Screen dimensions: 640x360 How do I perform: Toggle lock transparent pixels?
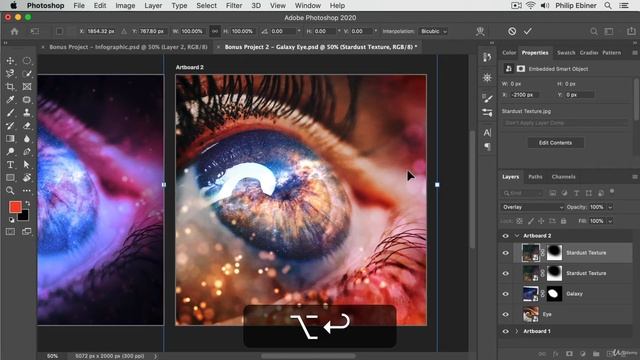pos(520,221)
